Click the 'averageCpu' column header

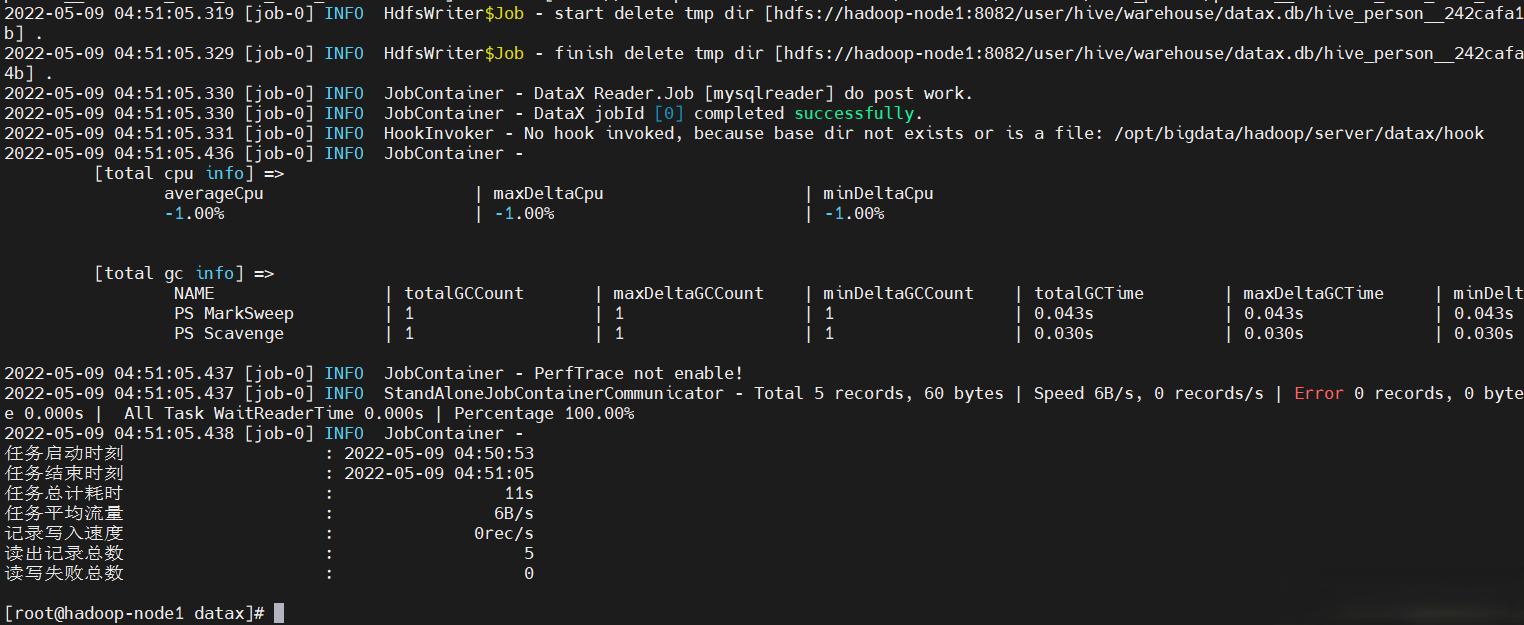pyautogui.click(x=213, y=193)
